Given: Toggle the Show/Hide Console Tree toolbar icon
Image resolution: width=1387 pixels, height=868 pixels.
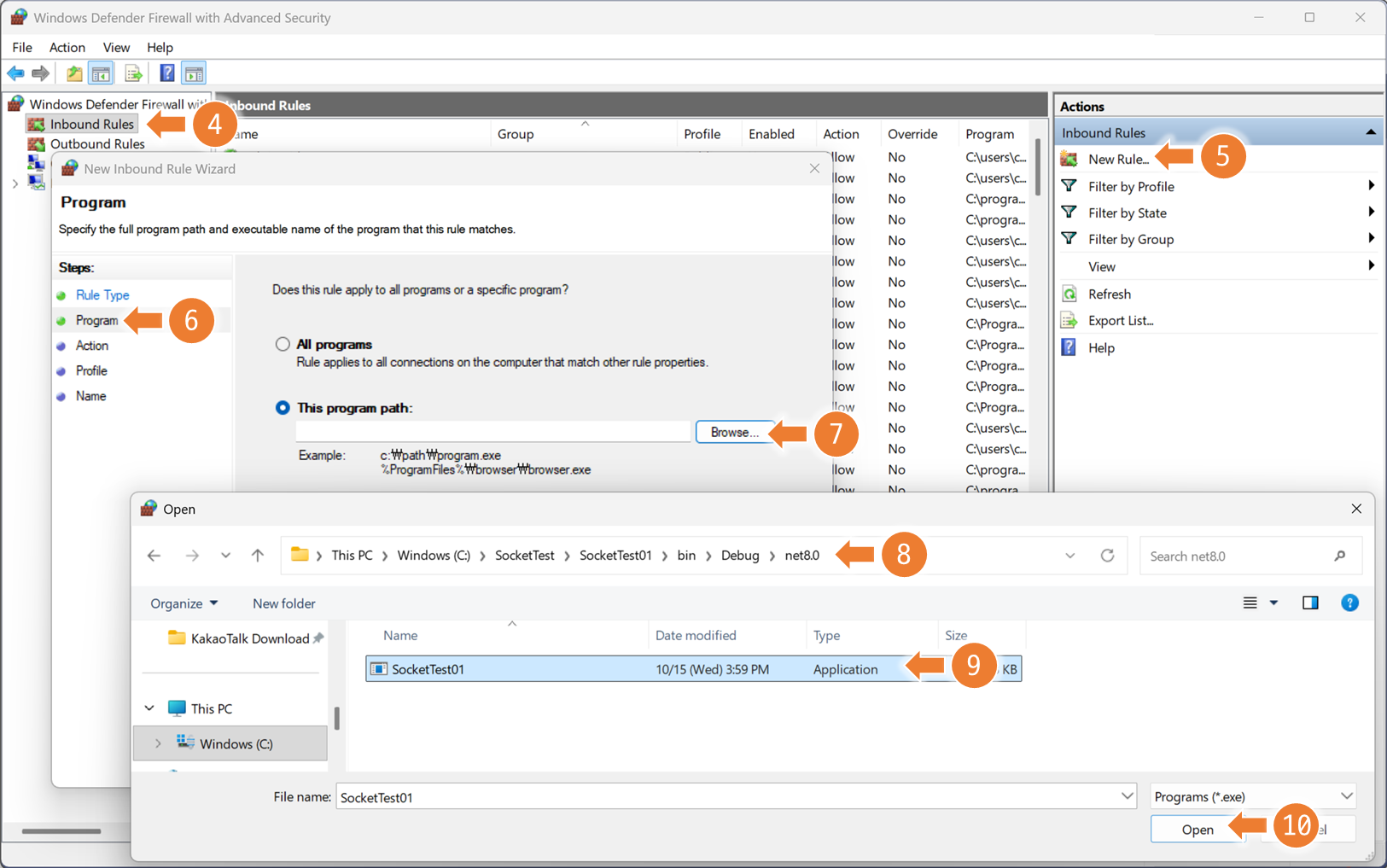Looking at the screenshot, I should [101, 73].
